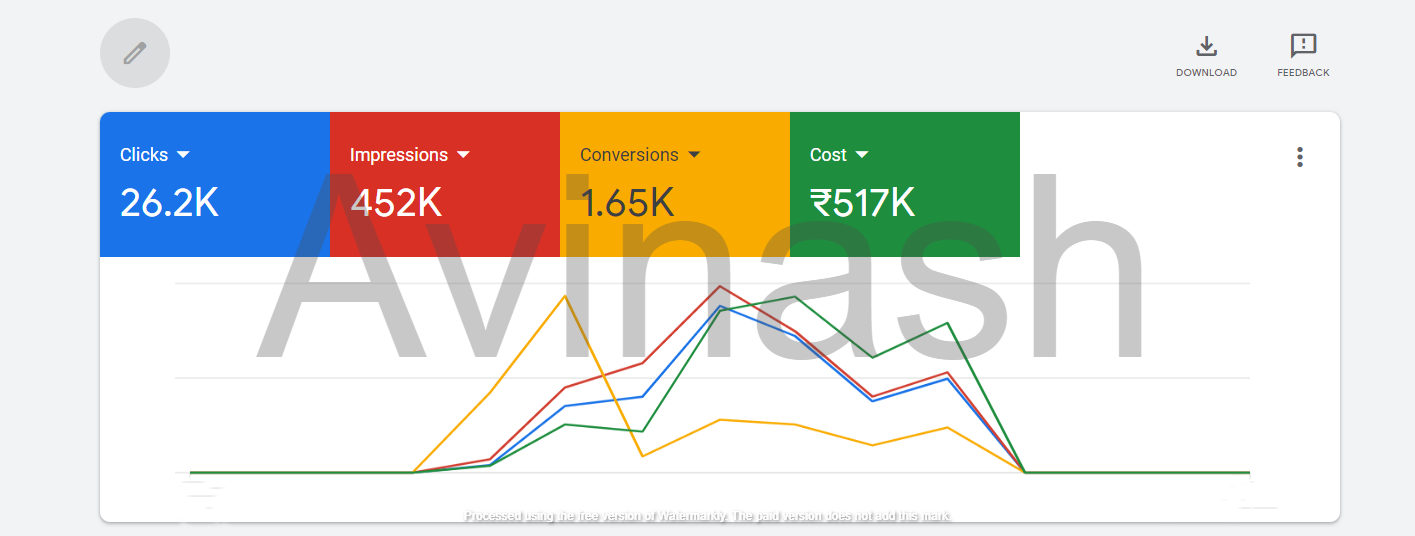Expand the Impressions metric dropdown arrow
The height and width of the screenshot is (536, 1415).
click(463, 155)
